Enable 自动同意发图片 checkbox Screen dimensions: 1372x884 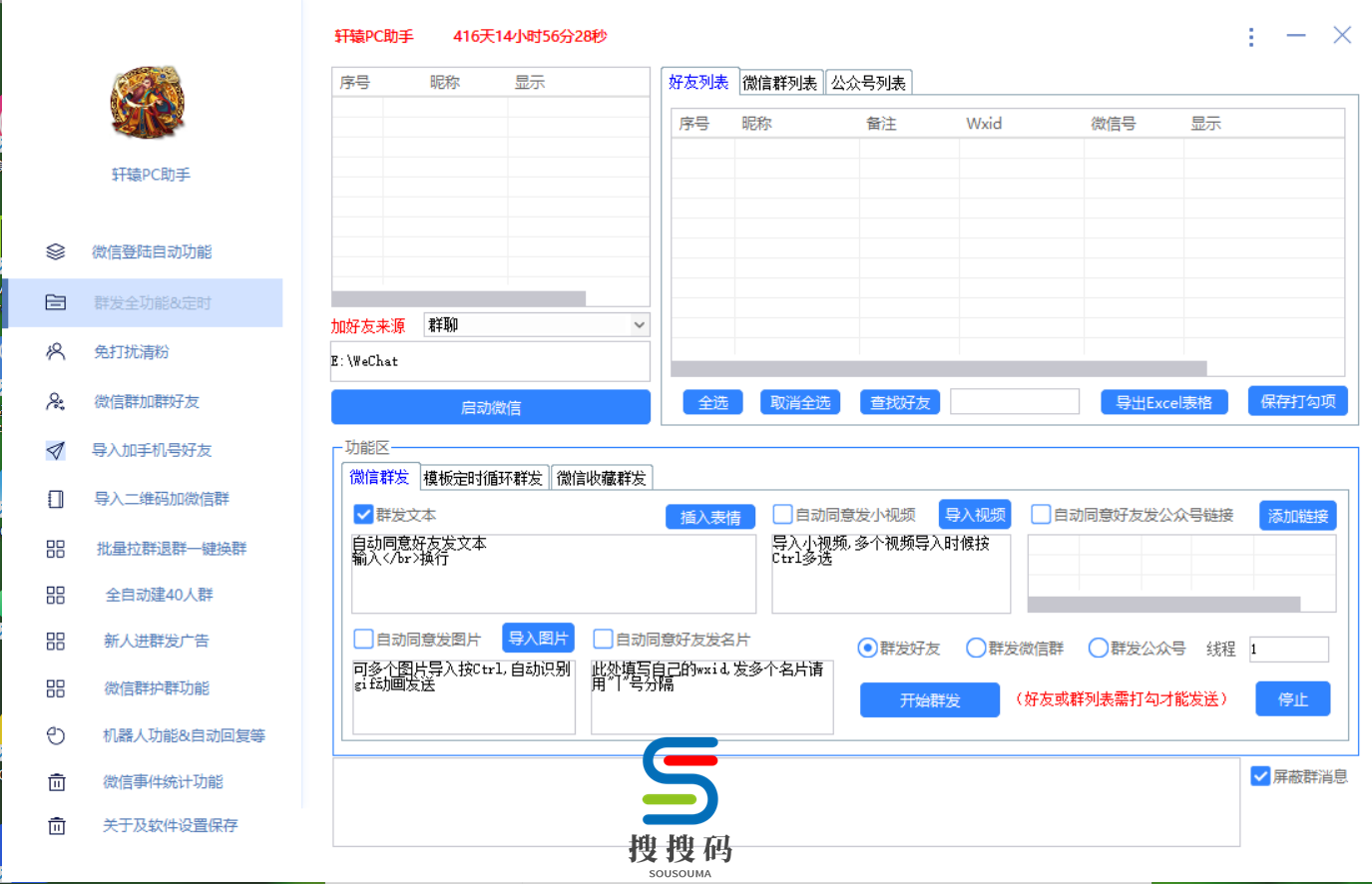coord(364,639)
